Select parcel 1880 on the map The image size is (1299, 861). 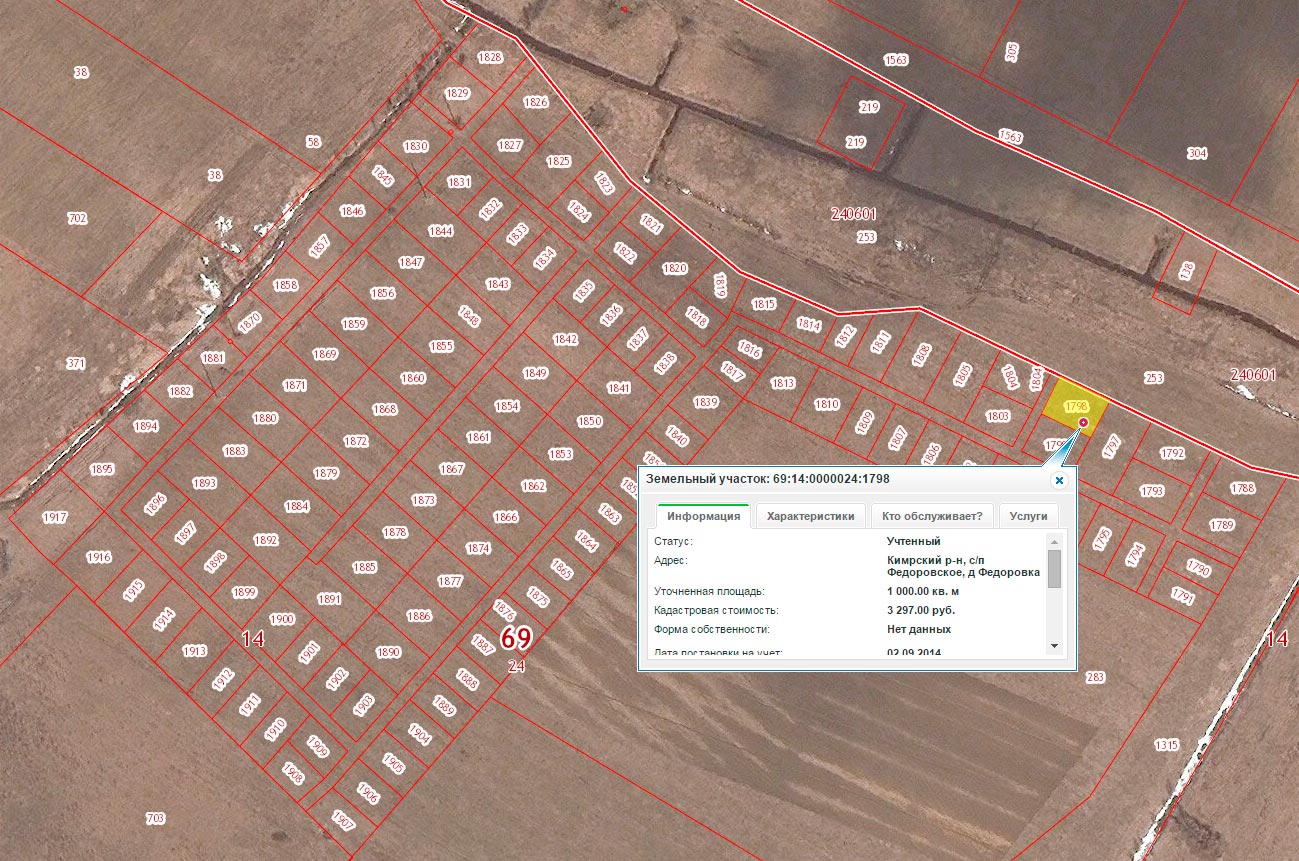pyautogui.click(x=265, y=418)
